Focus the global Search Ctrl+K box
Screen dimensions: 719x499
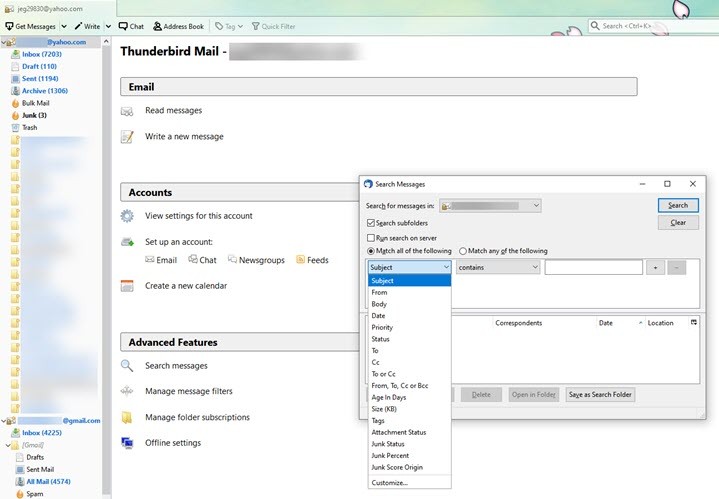[653, 26]
